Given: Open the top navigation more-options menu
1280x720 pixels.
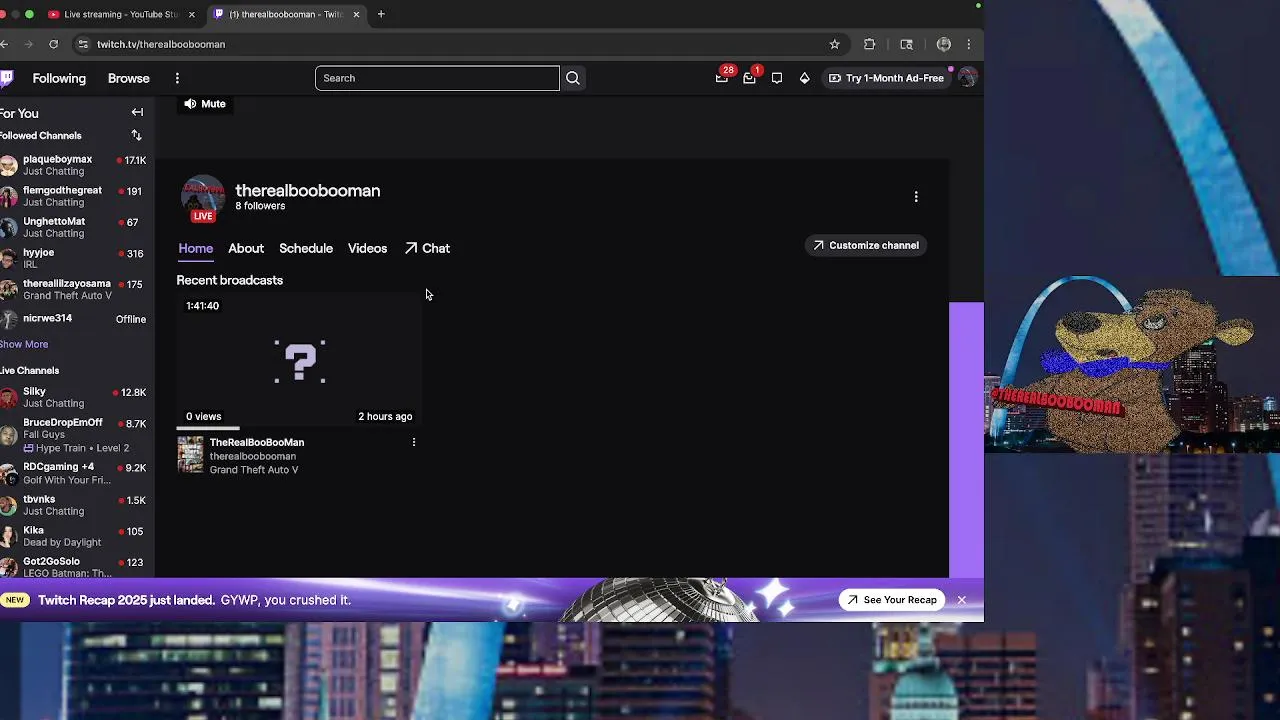Looking at the screenshot, I should coord(177,78).
